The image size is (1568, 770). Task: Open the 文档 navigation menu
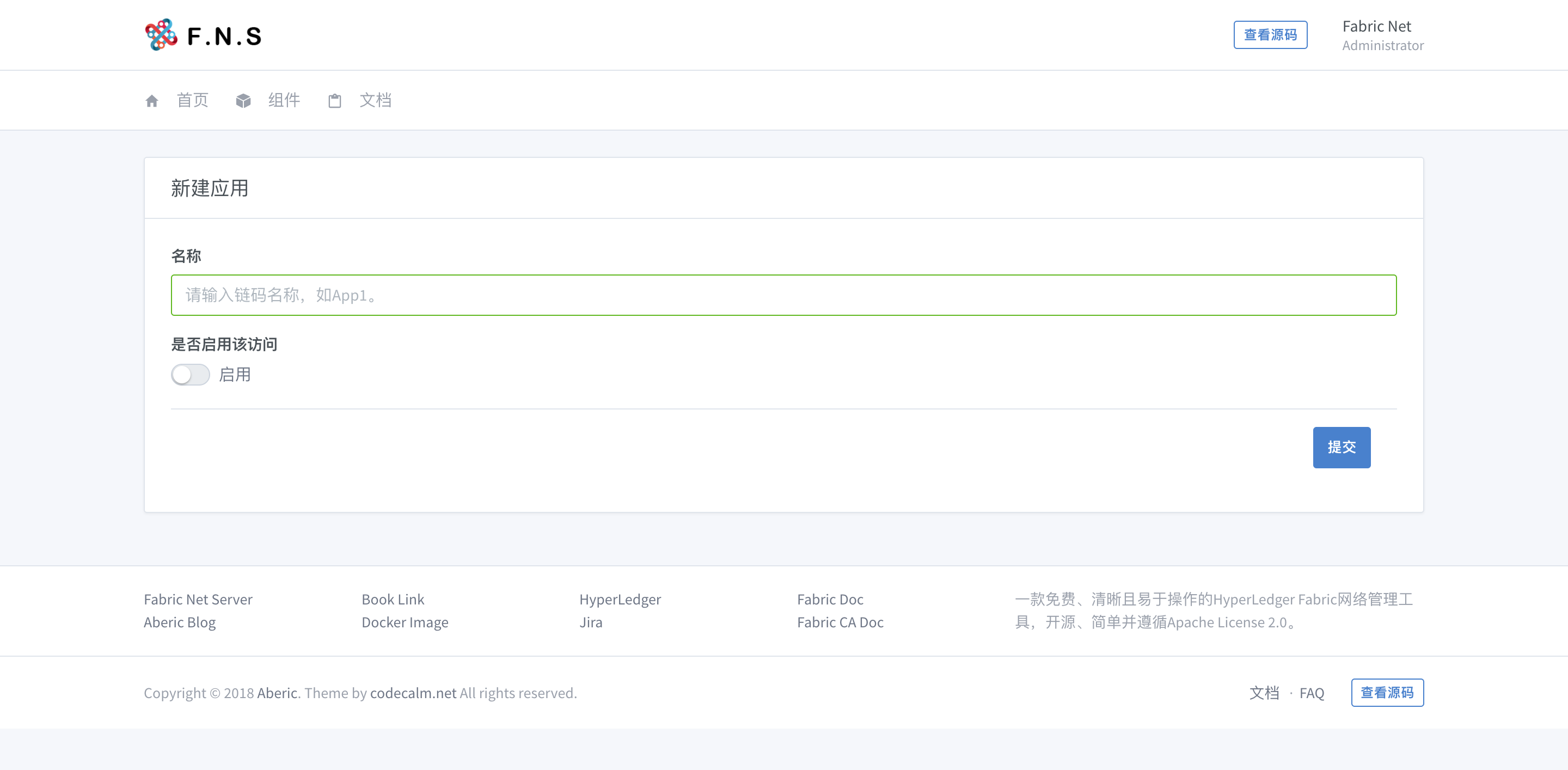tap(375, 100)
